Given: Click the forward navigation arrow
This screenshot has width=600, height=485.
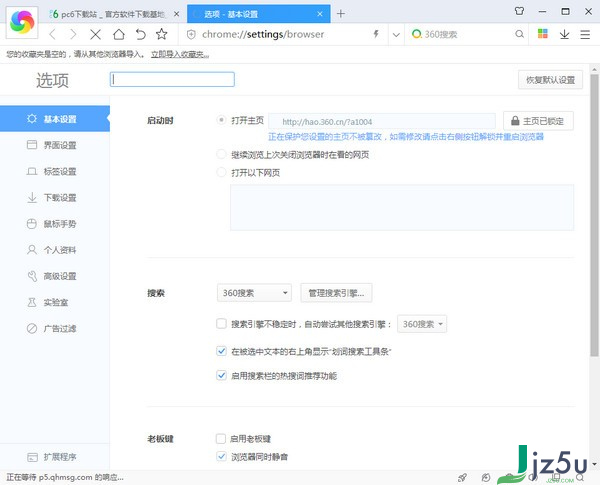Looking at the screenshot, I should click(x=73, y=34).
